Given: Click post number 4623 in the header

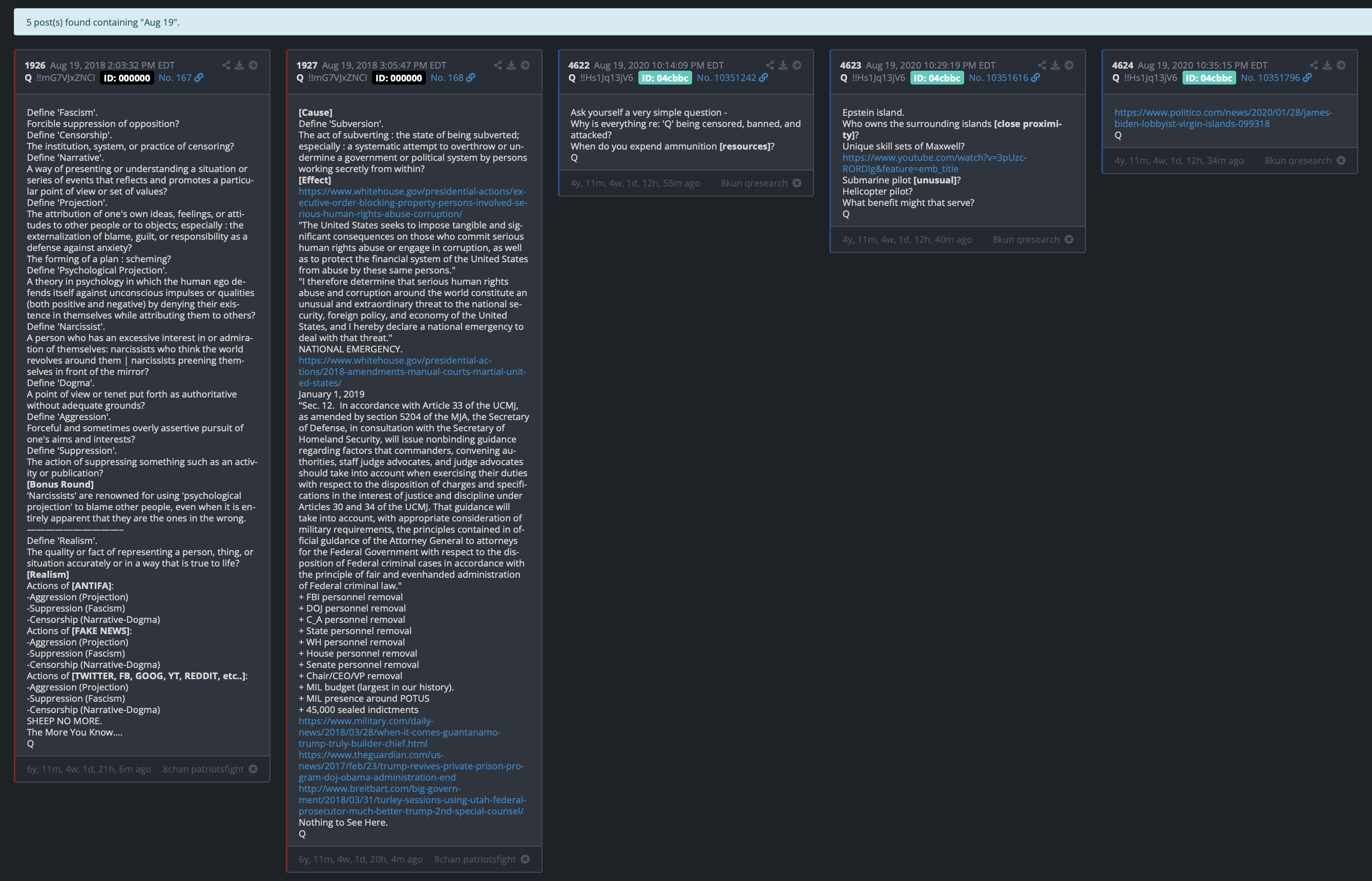Looking at the screenshot, I should point(850,65).
